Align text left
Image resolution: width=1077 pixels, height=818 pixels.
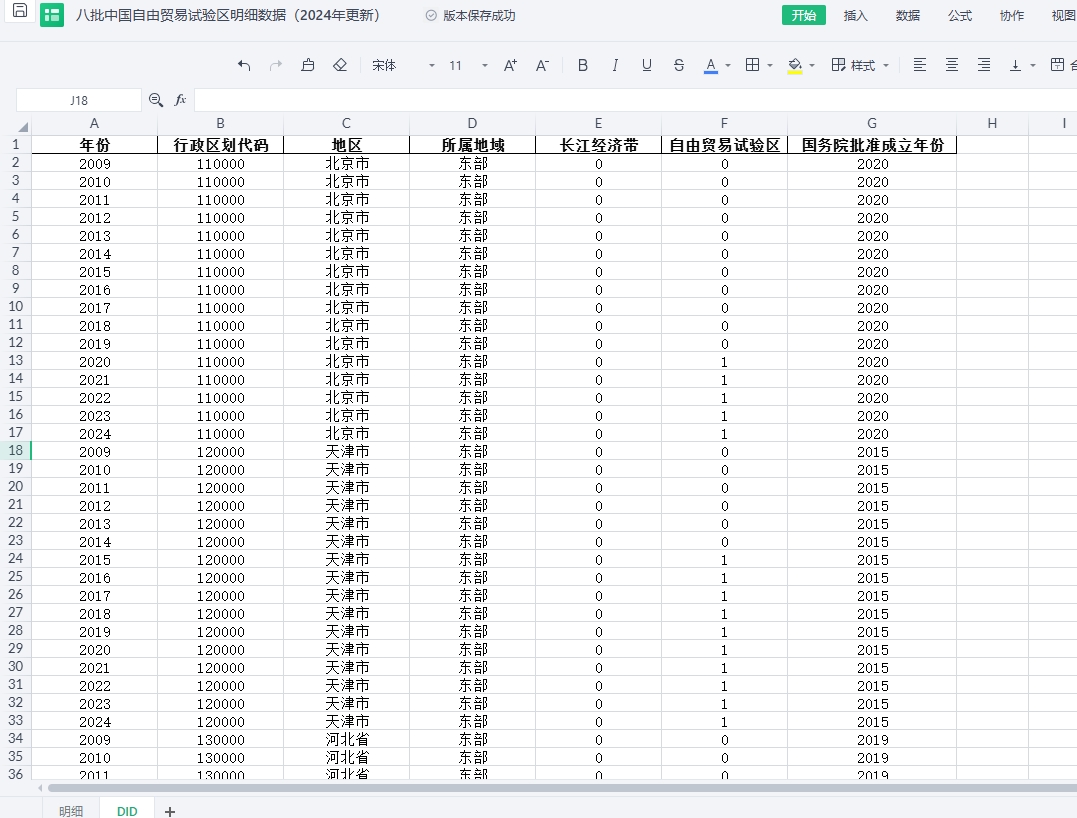[920, 65]
